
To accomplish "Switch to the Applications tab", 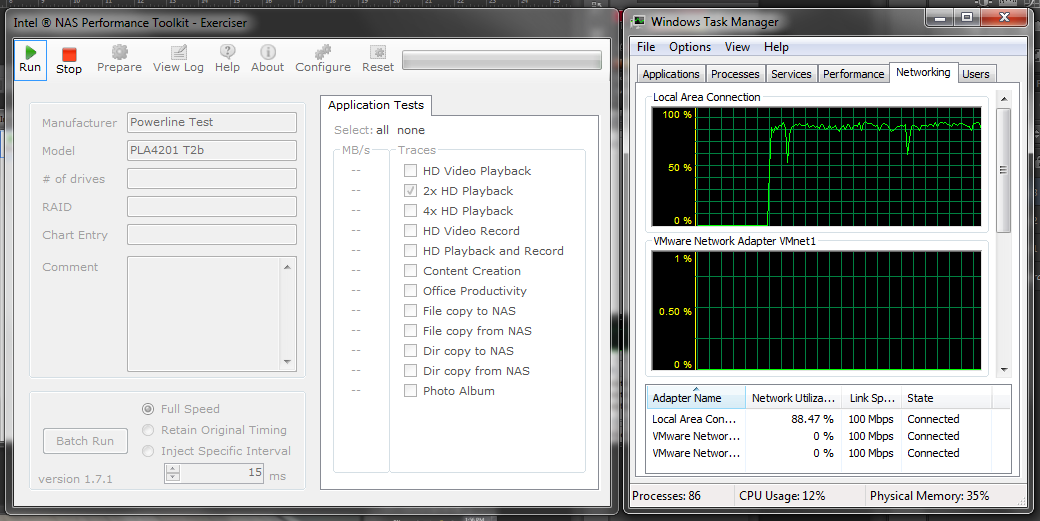I will tap(671, 74).
